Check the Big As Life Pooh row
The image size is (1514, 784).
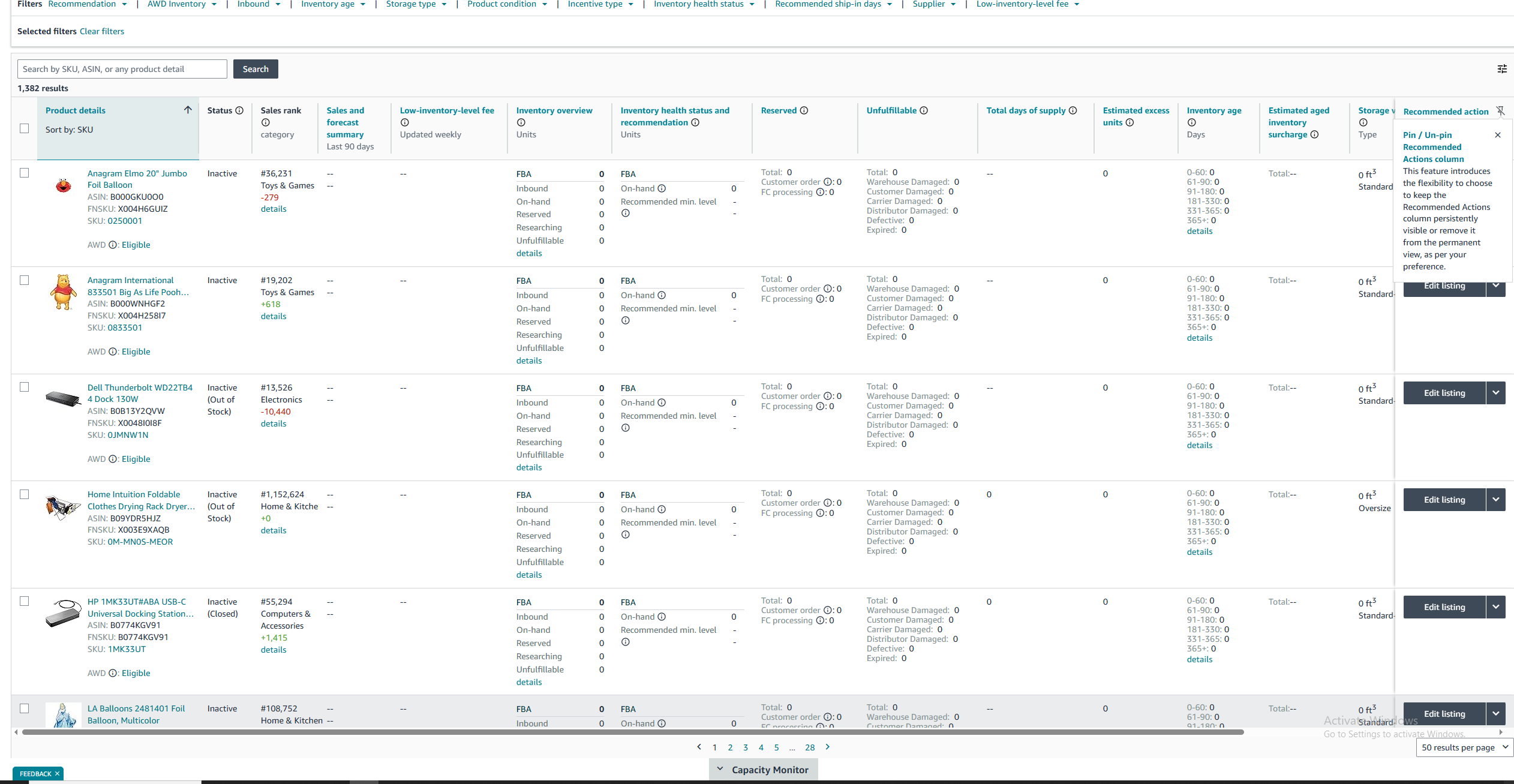[x=25, y=280]
